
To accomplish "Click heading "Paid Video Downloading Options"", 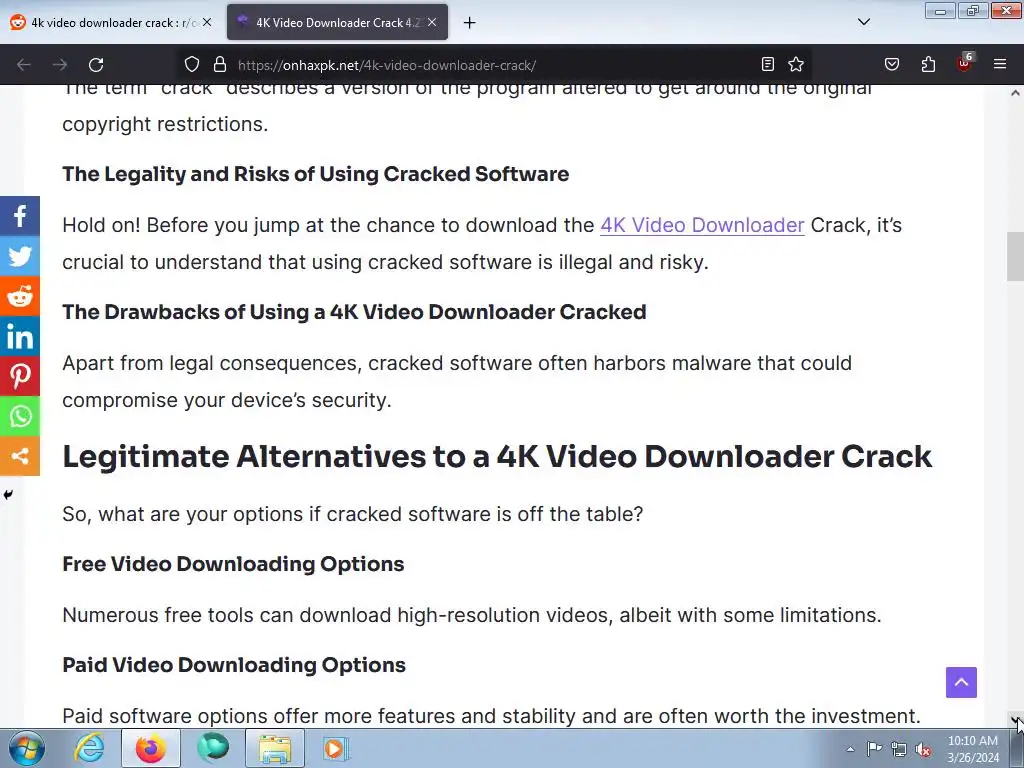I will 234,665.
